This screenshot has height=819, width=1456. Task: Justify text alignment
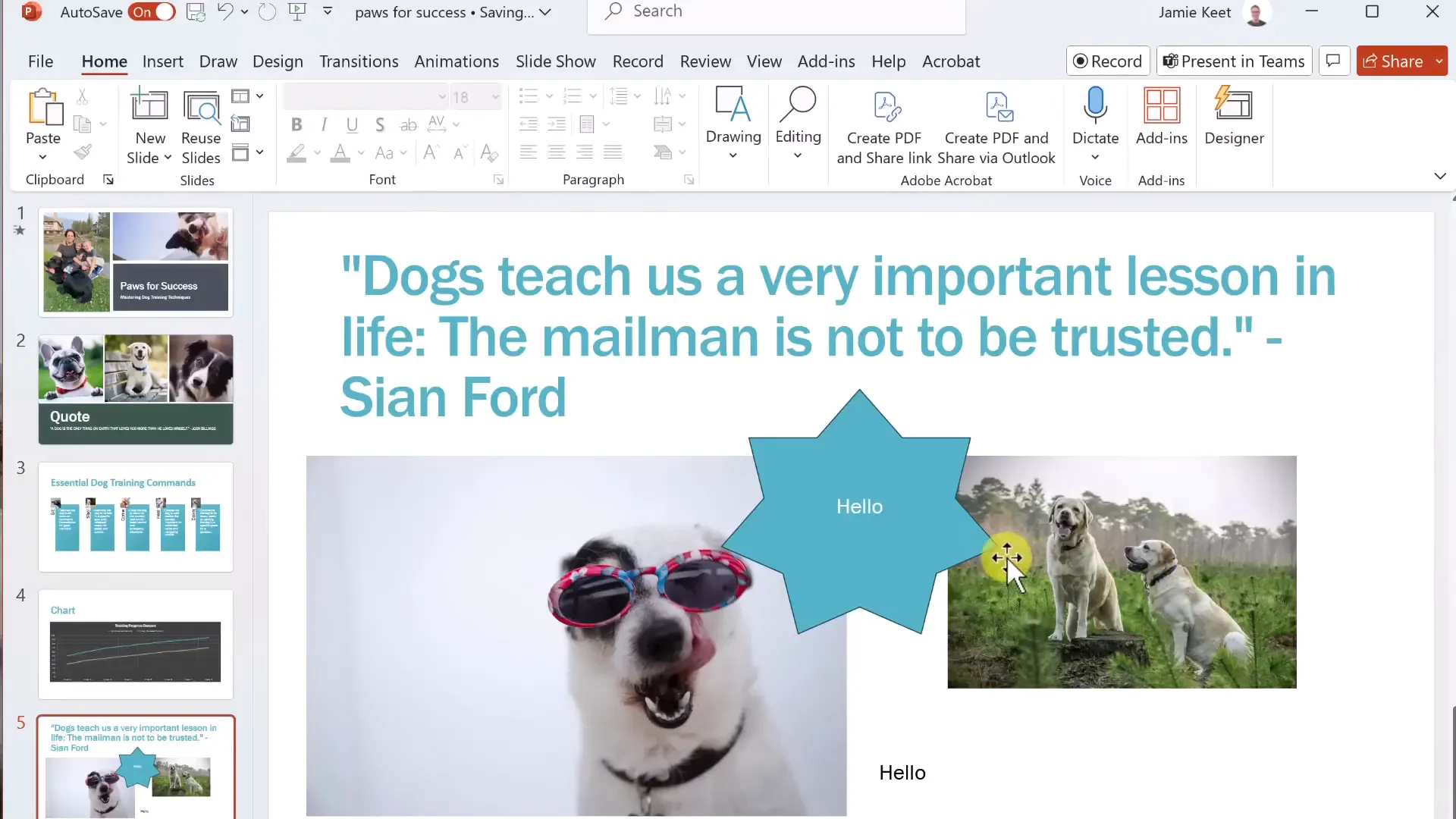[x=613, y=152]
